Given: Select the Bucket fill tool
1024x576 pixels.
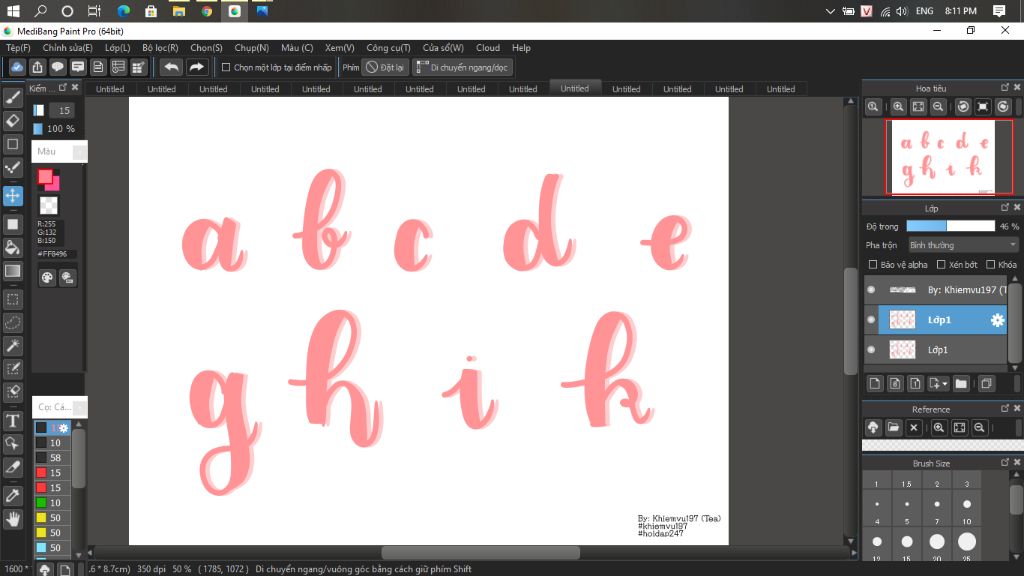Looking at the screenshot, I should [x=13, y=248].
